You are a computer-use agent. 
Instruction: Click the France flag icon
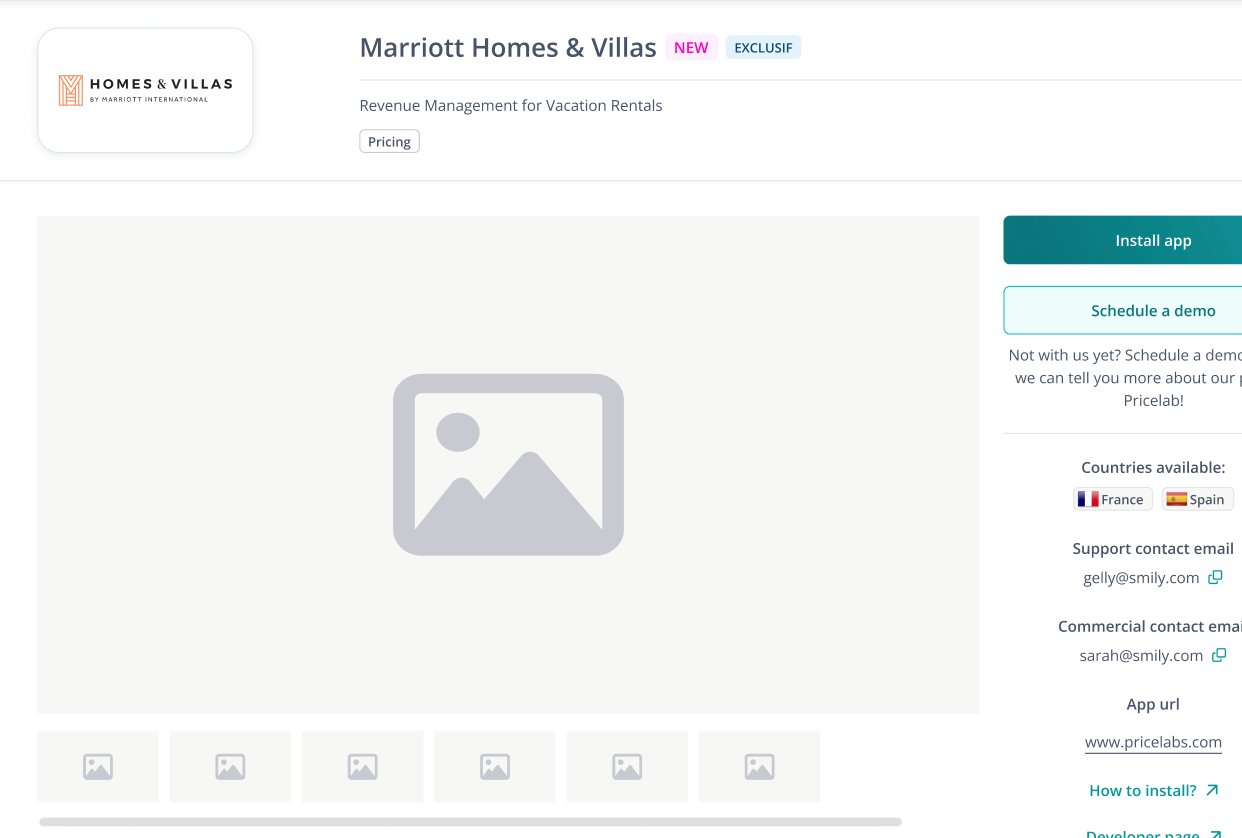point(1089,498)
